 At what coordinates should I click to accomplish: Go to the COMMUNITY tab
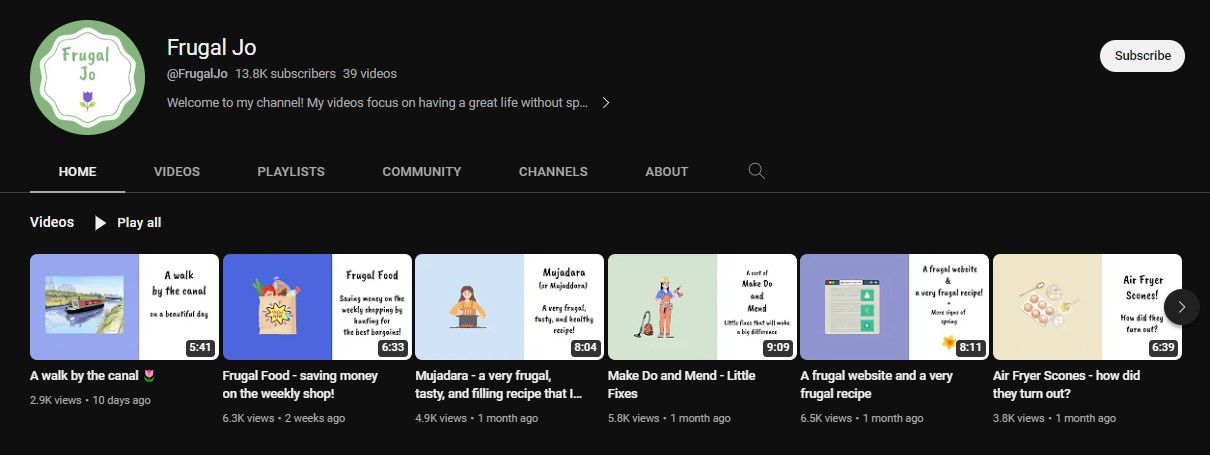point(422,171)
